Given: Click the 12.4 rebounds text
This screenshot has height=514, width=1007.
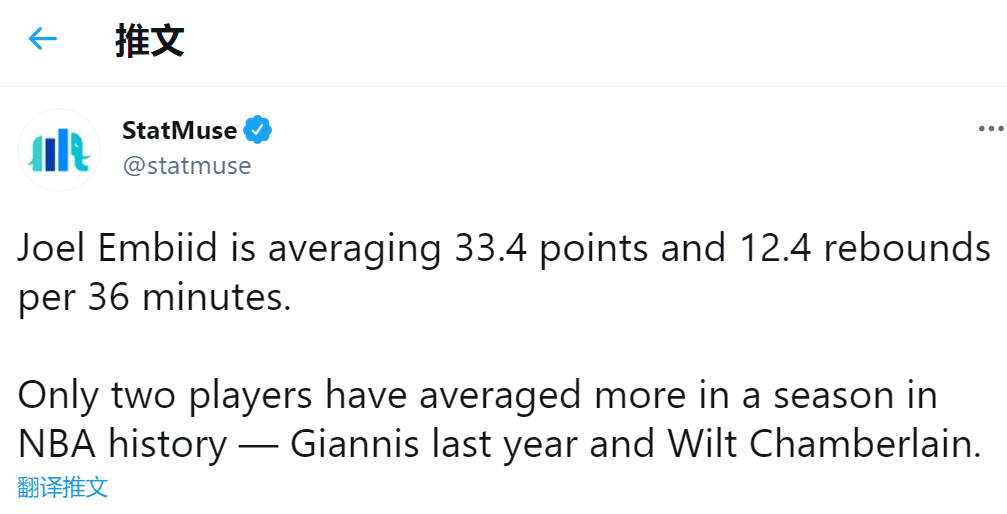Looking at the screenshot, I should (x=866, y=249).
